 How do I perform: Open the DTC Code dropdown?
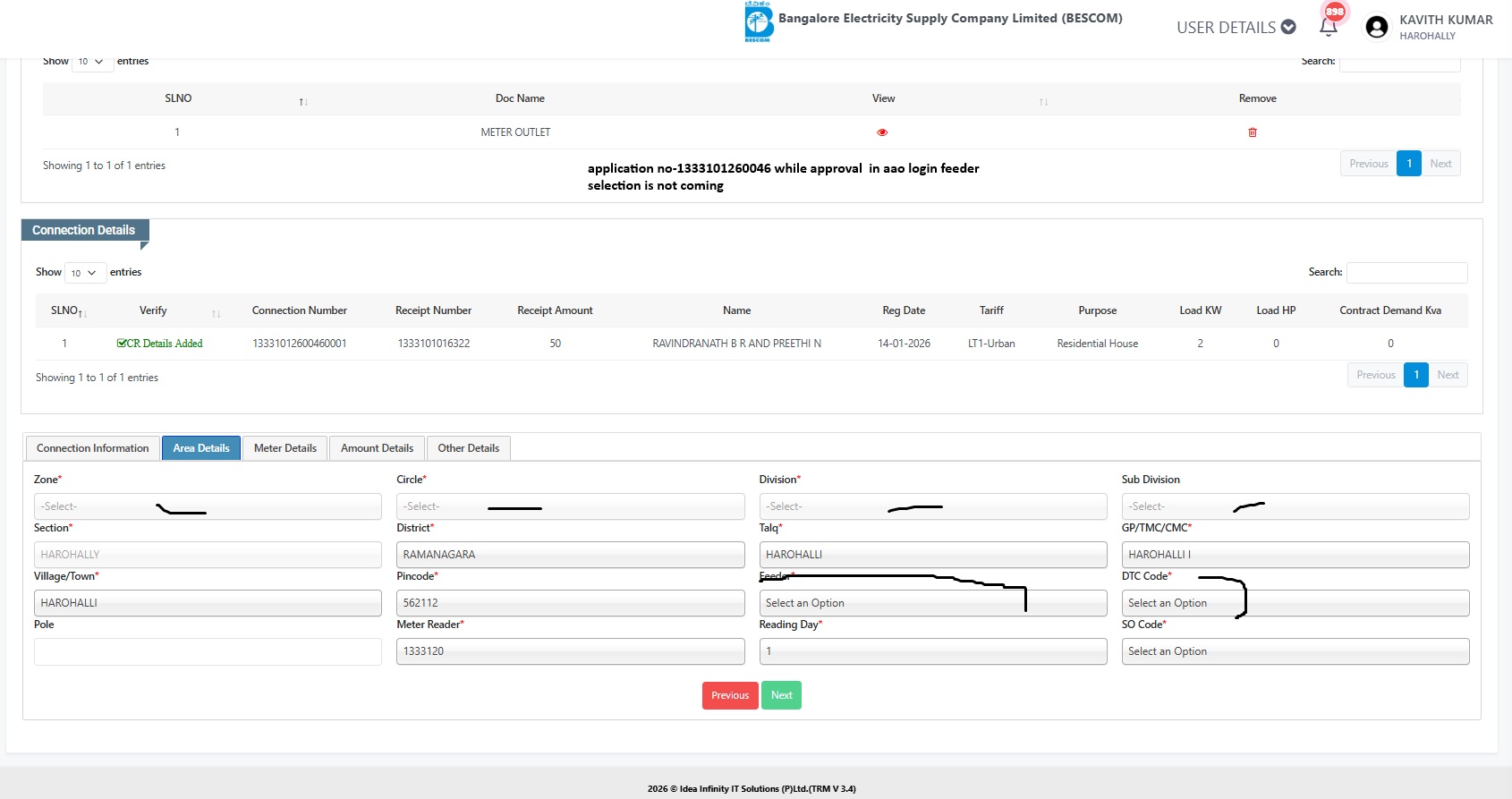pos(1295,603)
